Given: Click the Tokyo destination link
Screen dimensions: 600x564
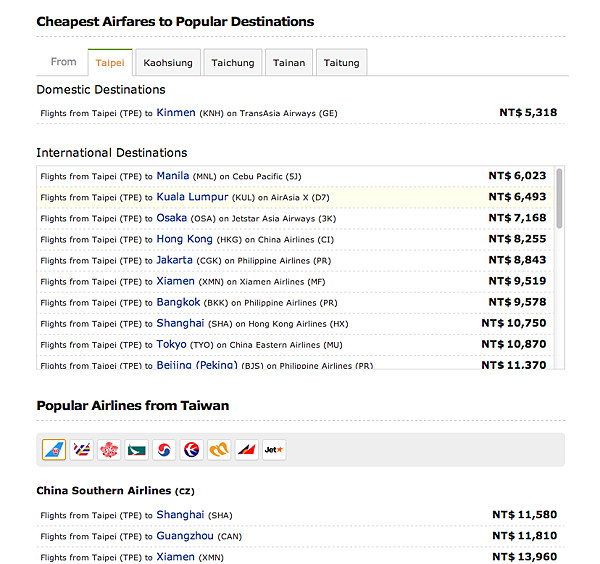Looking at the screenshot, I should 171,344.
